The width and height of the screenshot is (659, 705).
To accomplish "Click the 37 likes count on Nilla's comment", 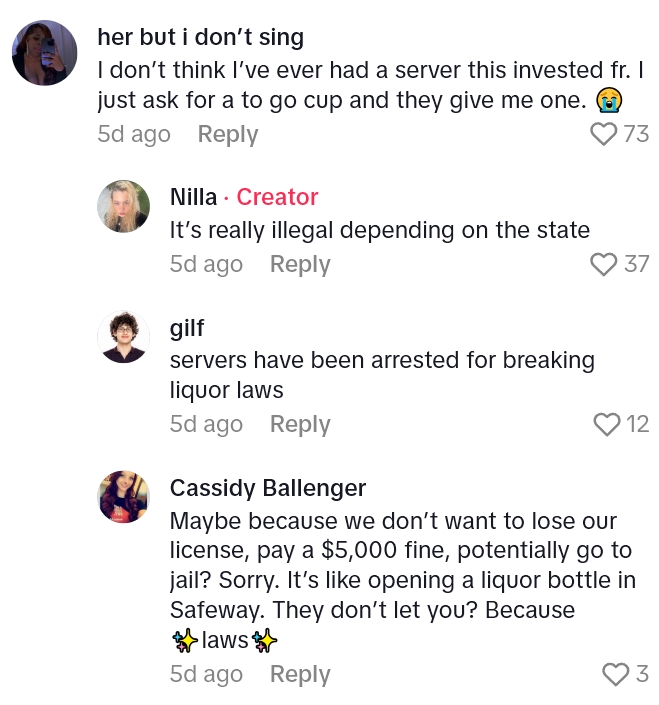I will [x=636, y=264].
